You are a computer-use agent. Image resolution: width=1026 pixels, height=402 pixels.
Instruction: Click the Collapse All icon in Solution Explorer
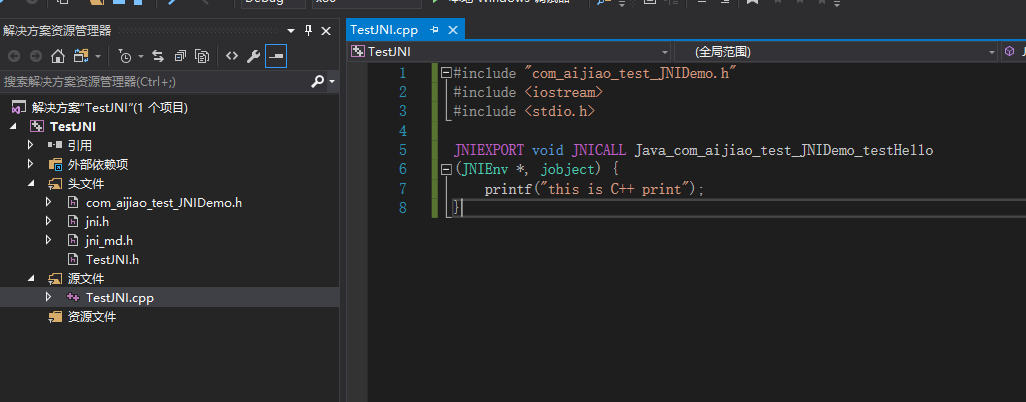(x=180, y=56)
